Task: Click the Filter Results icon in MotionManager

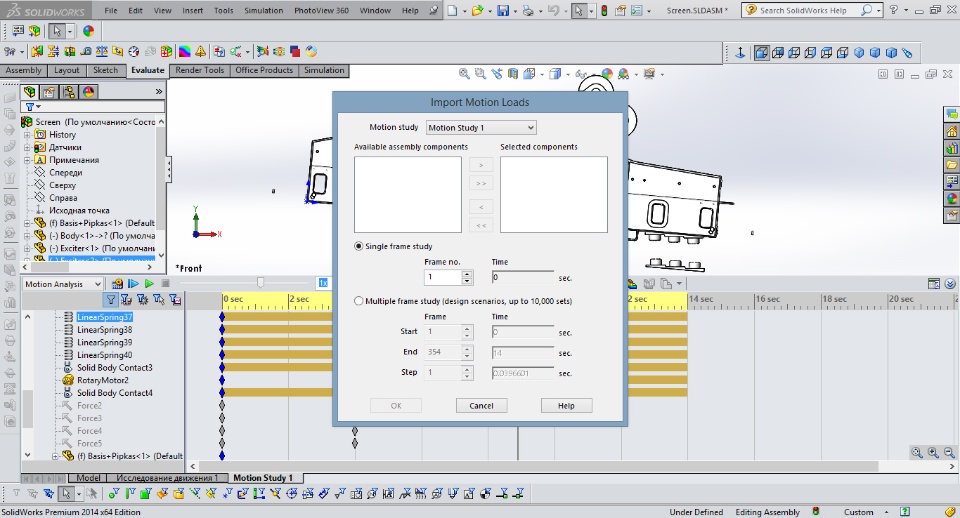Action: pos(175,299)
